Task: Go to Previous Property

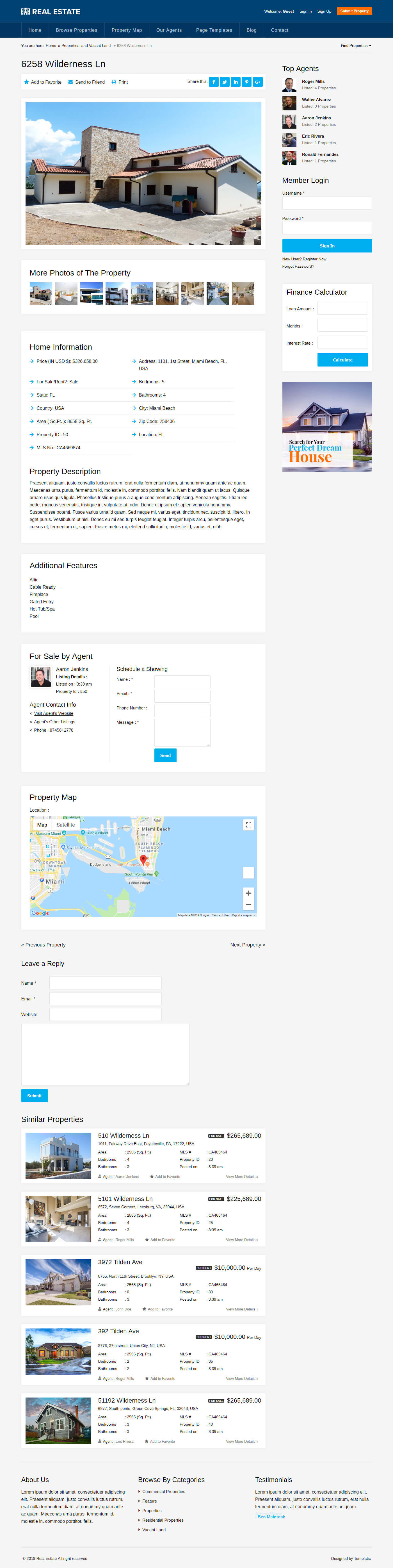Action: pyautogui.click(x=43, y=945)
